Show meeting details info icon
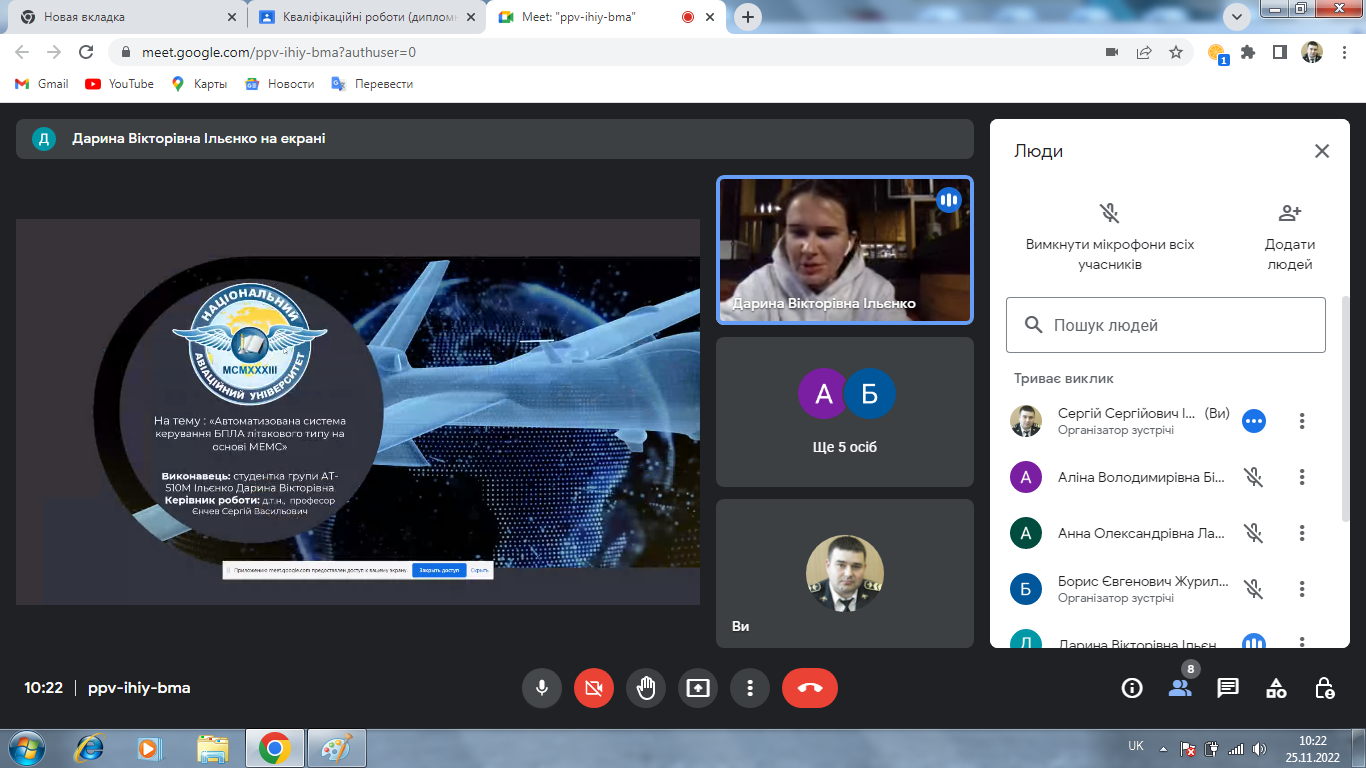 (x=1132, y=688)
